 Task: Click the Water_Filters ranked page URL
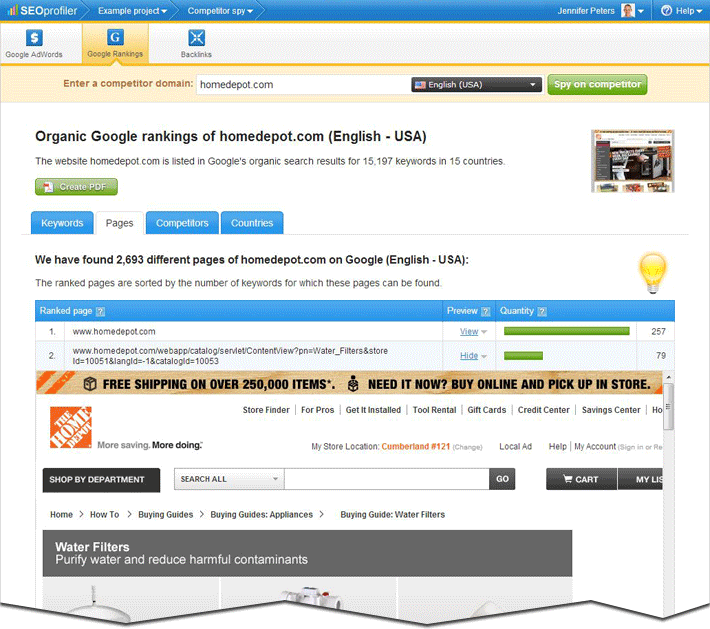point(230,356)
